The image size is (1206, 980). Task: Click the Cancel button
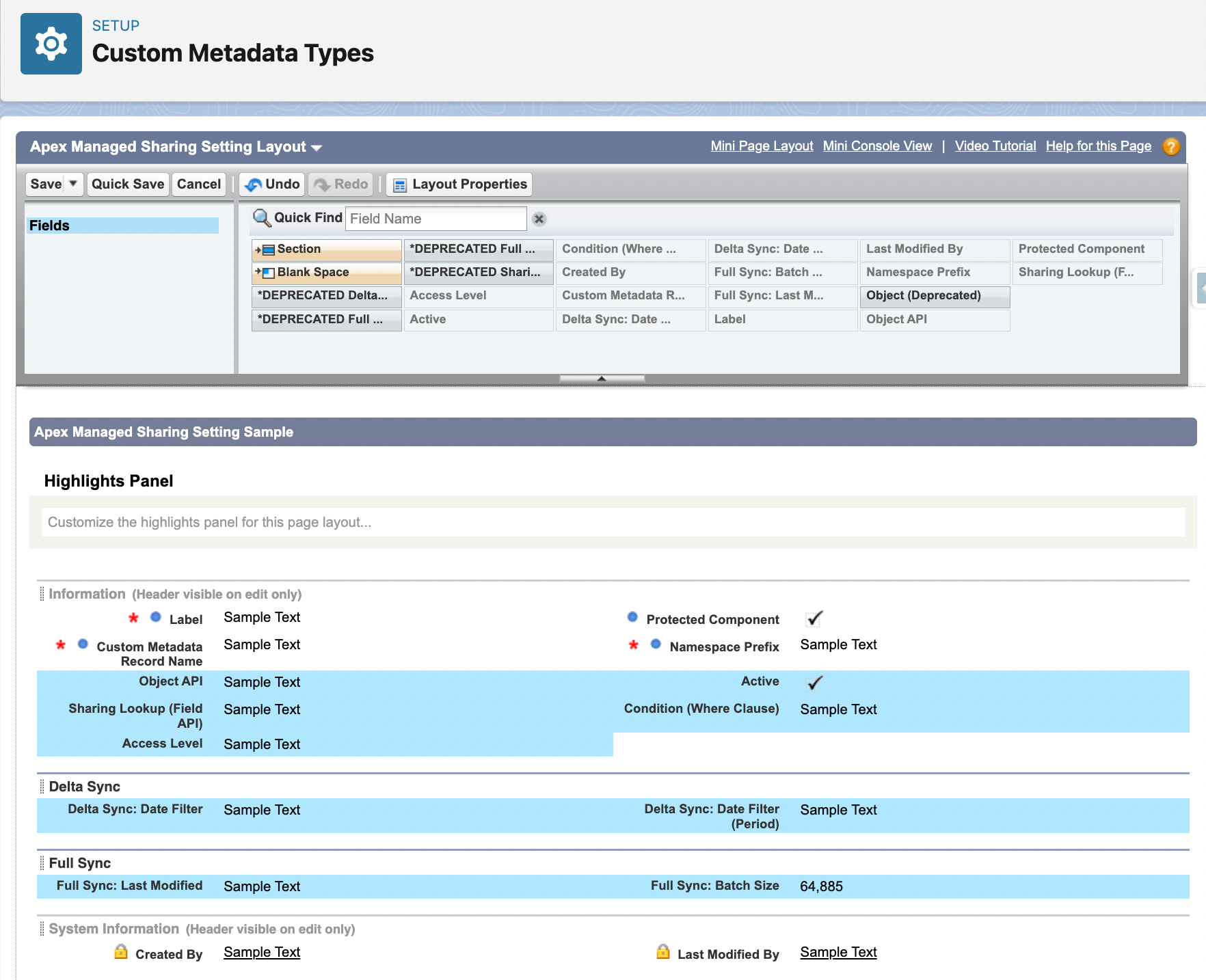(198, 184)
